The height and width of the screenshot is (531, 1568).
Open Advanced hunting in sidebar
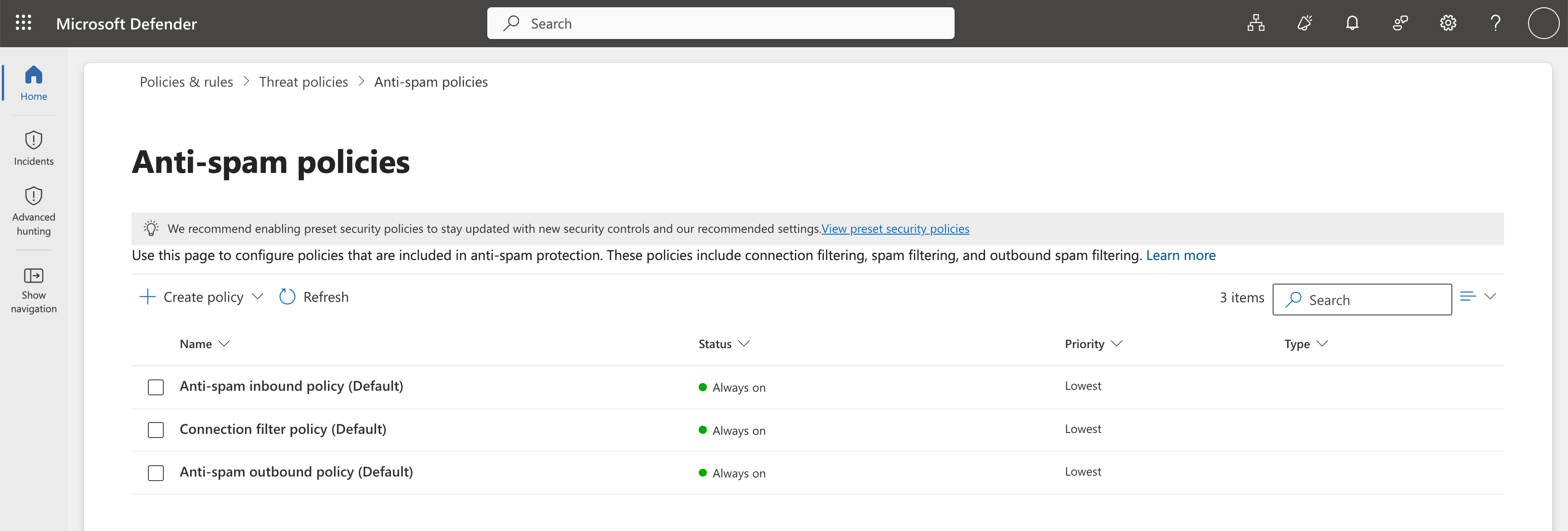[x=34, y=211]
